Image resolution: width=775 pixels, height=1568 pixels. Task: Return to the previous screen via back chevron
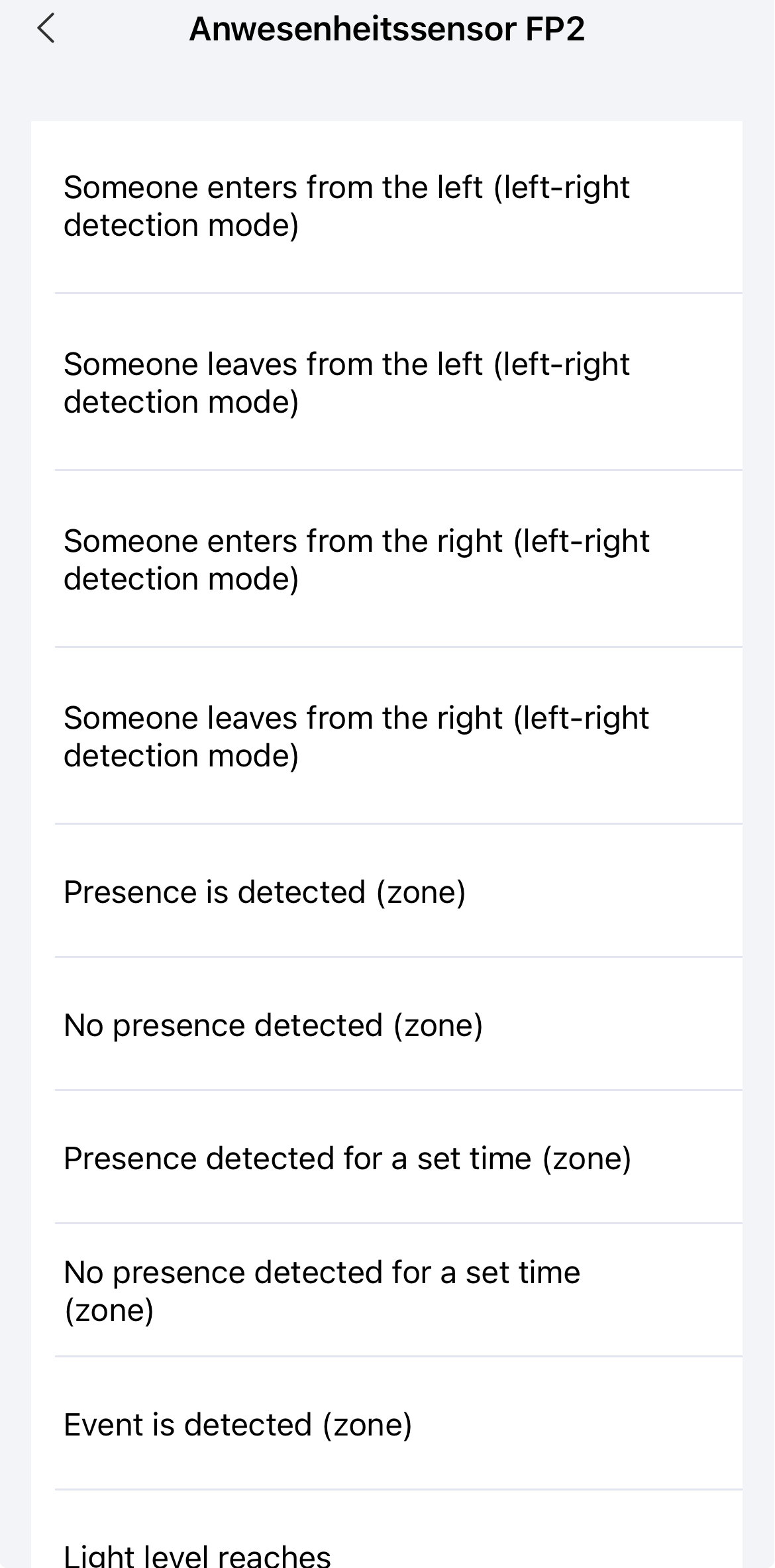[x=46, y=29]
